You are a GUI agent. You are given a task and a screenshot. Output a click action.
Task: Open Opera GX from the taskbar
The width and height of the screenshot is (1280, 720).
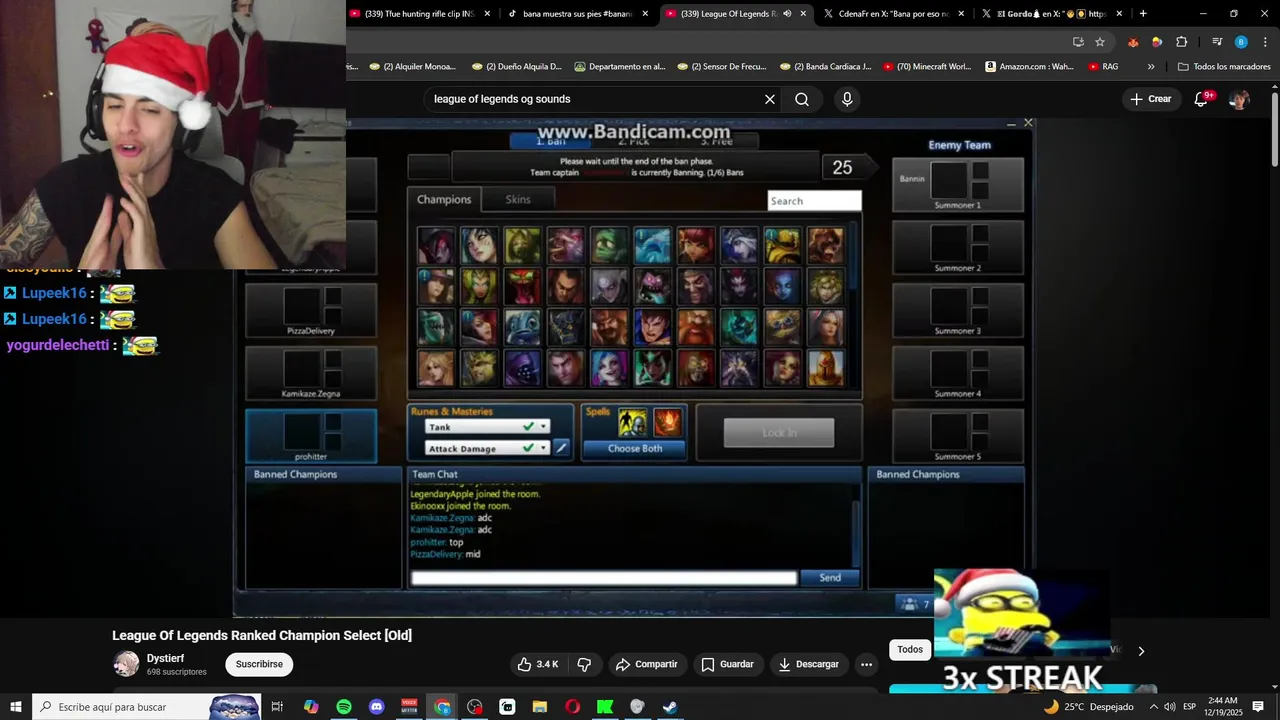(572, 707)
